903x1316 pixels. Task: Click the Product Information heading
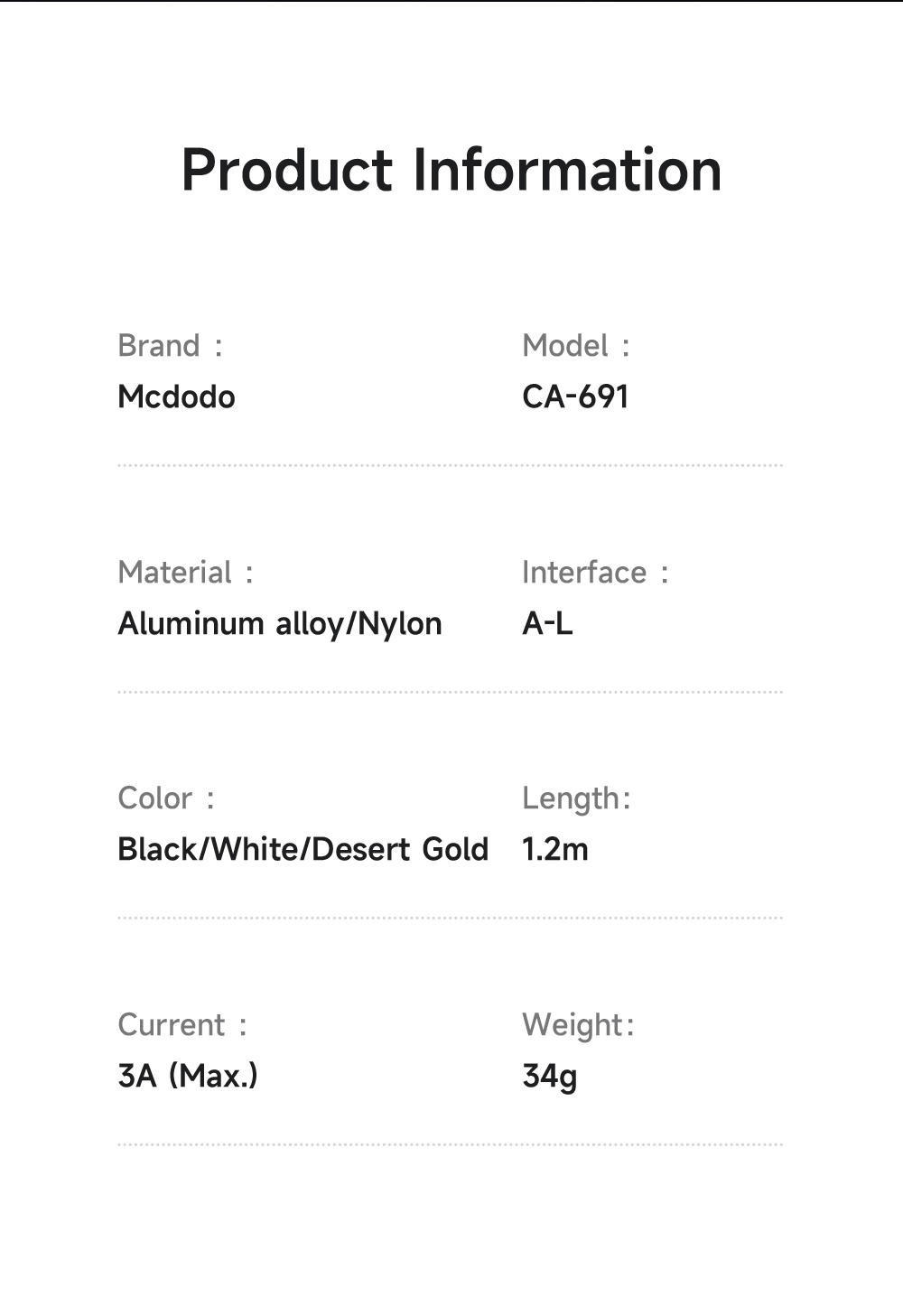451,170
